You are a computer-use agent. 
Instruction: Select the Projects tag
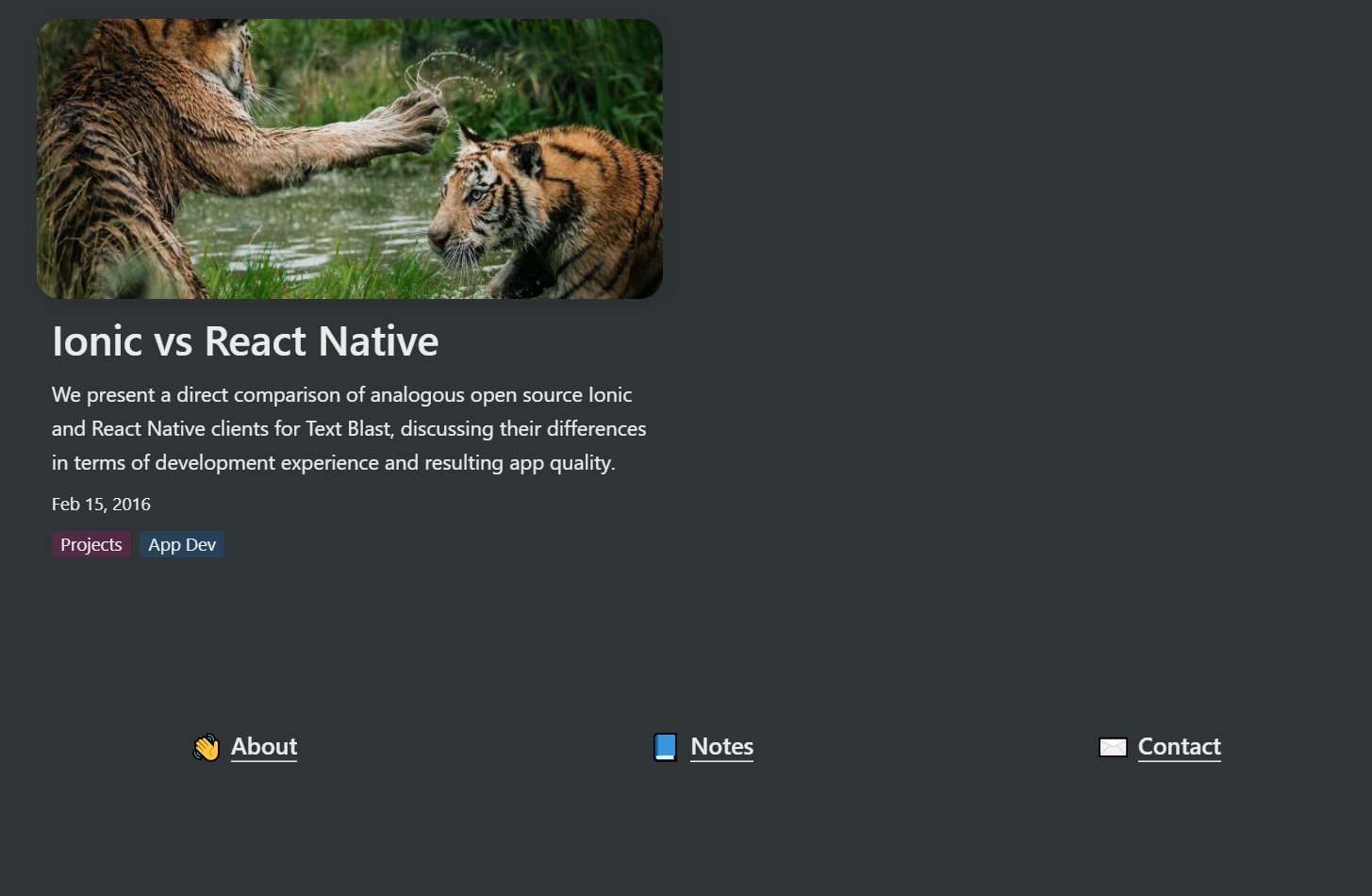(x=91, y=544)
